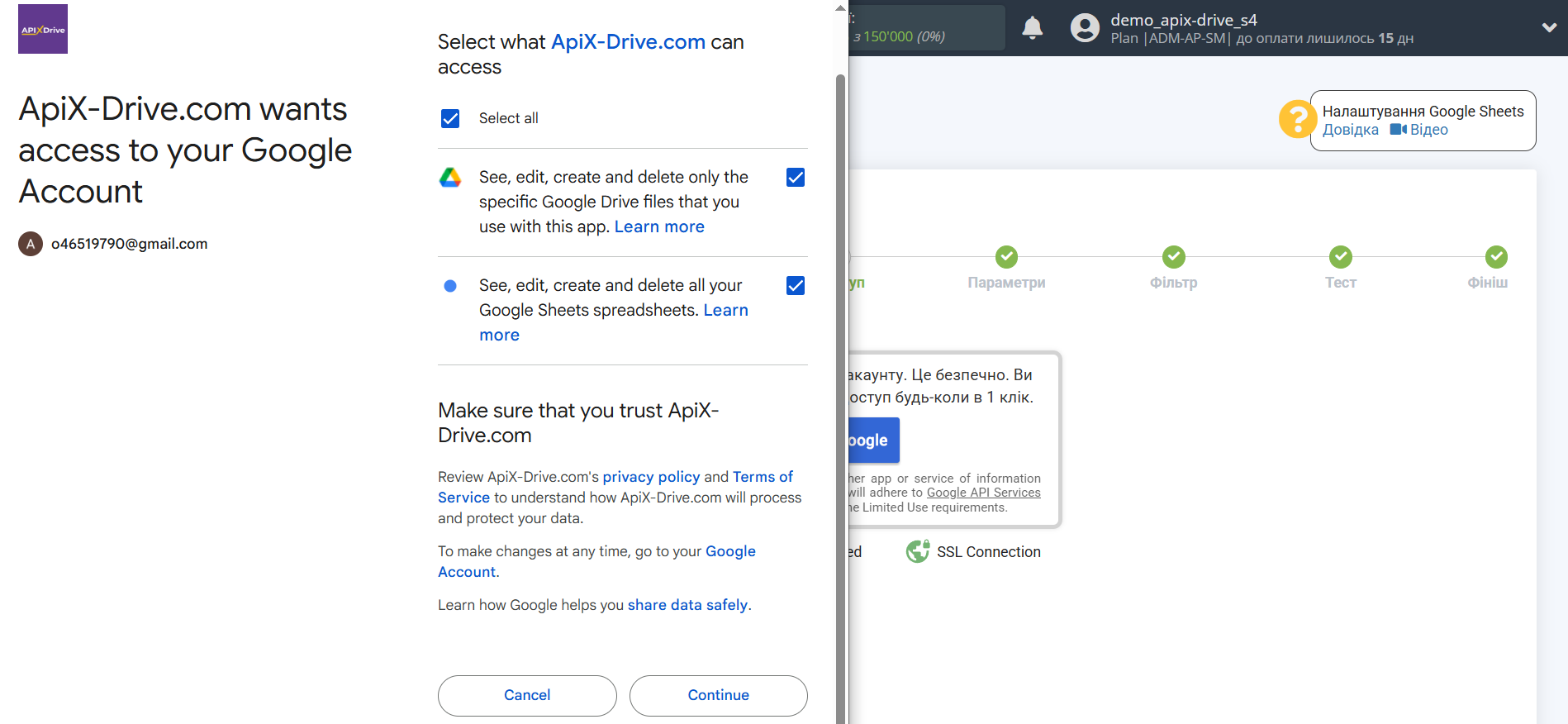
Task: Open the Google Account link
Action: tap(730, 551)
